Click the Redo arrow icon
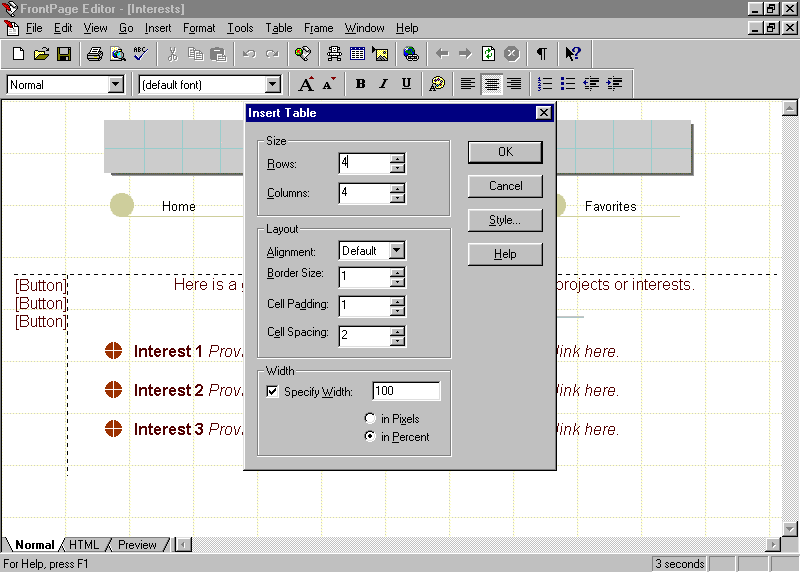 272,54
